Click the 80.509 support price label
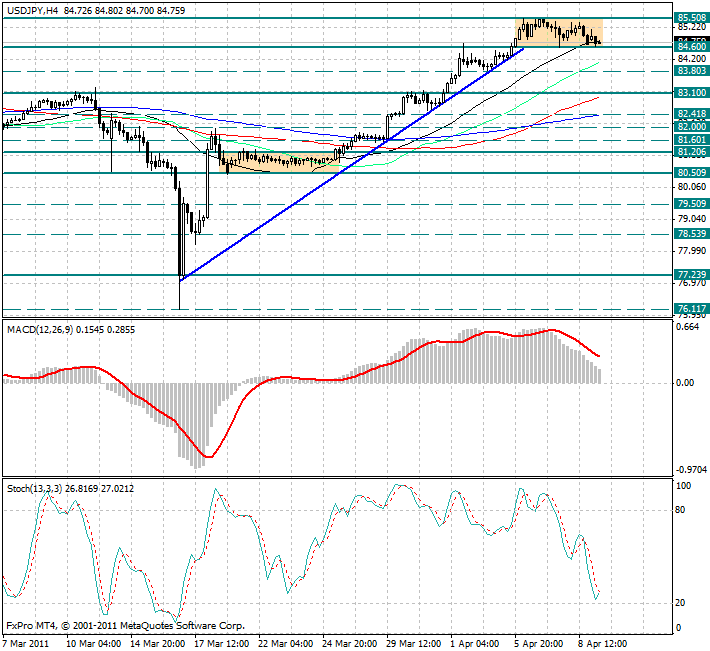 [690, 173]
